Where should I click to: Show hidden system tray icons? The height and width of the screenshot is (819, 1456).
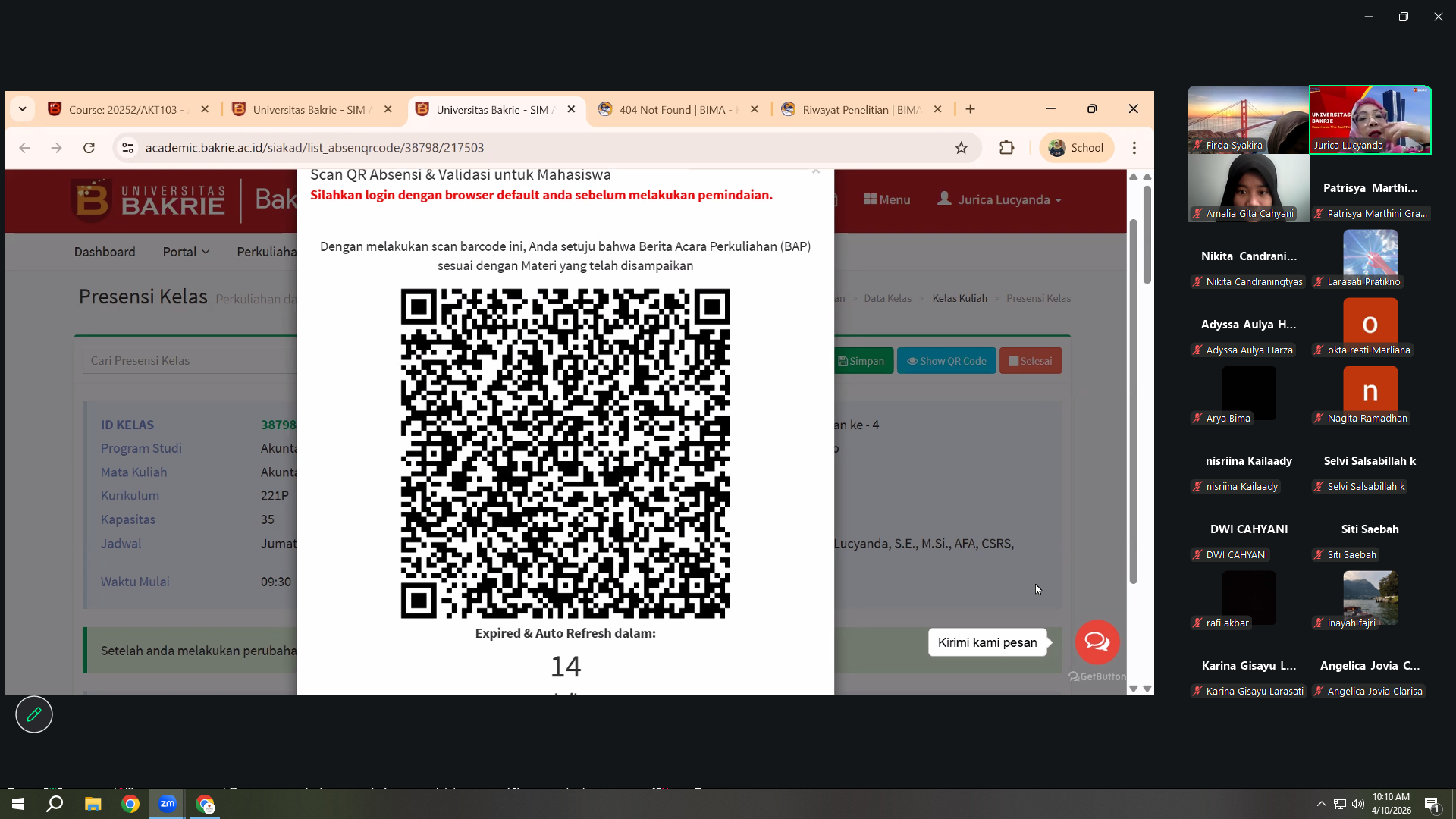[1322, 804]
